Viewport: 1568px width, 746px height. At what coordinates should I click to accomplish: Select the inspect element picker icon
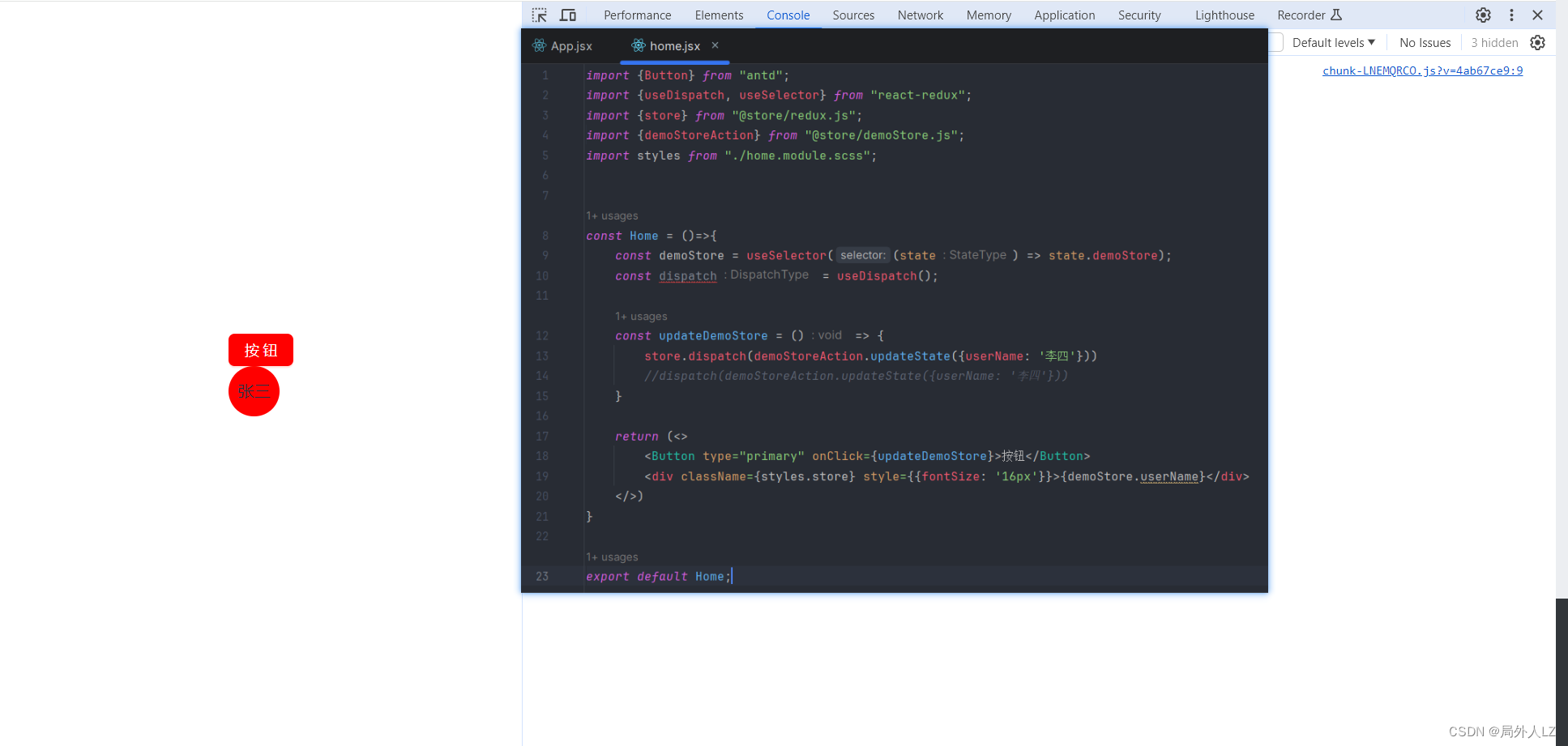click(x=540, y=15)
